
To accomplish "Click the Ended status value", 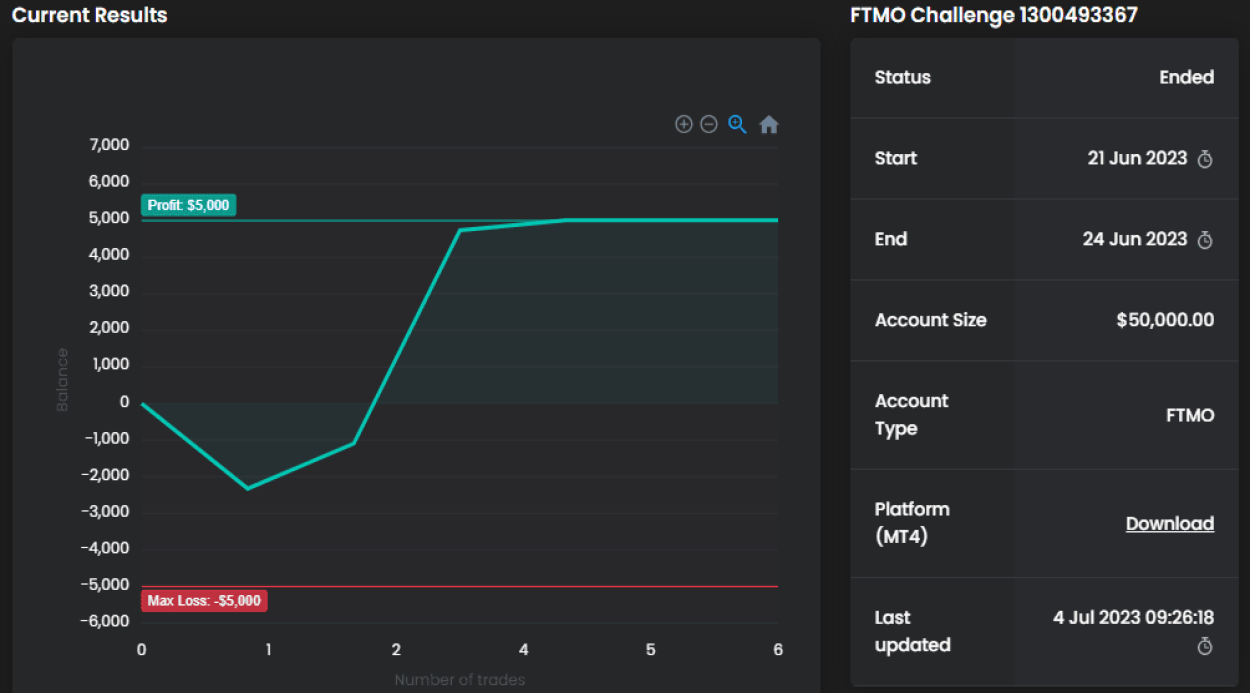I will [1186, 78].
